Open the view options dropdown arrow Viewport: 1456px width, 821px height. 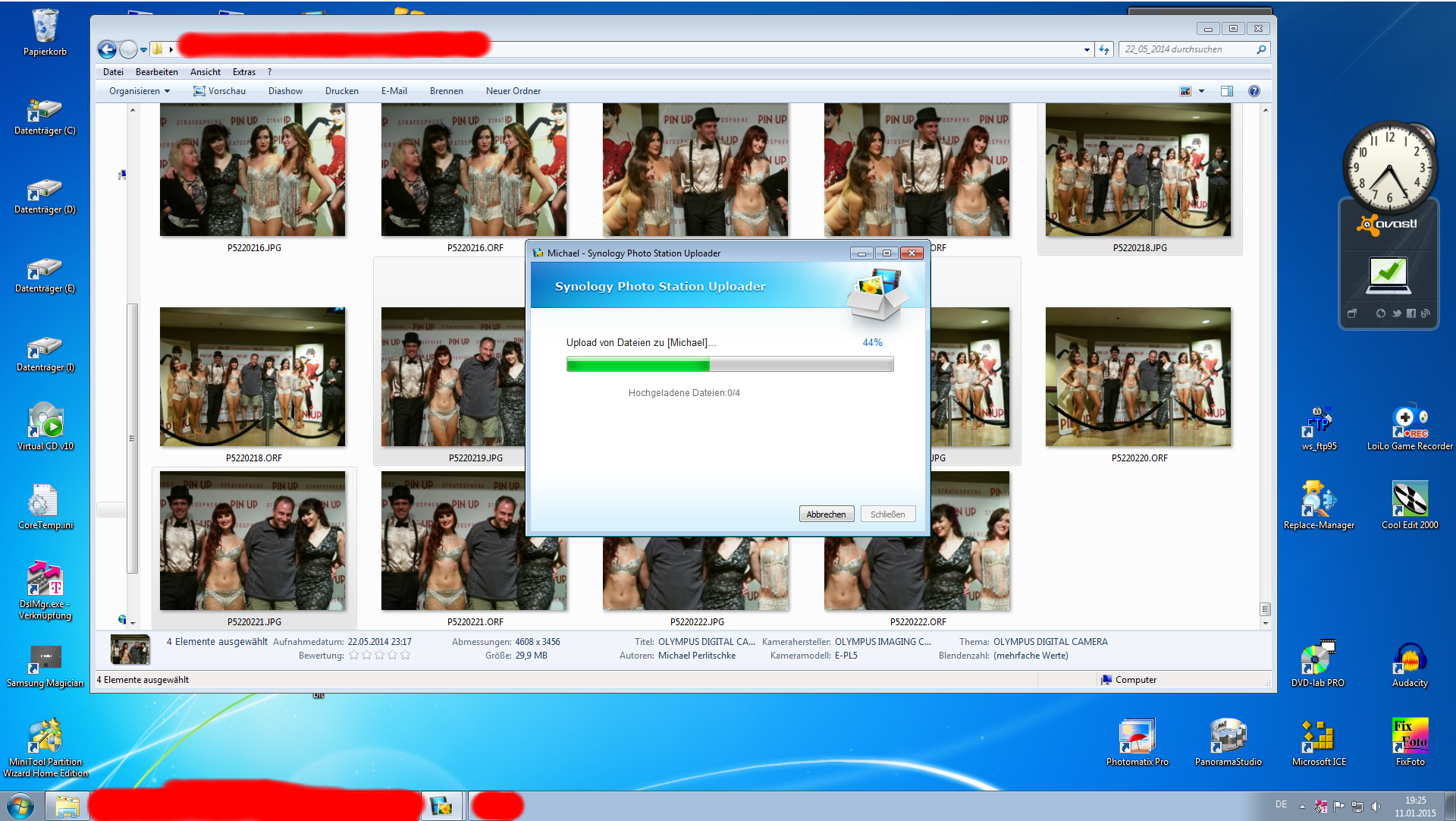pos(1201,91)
